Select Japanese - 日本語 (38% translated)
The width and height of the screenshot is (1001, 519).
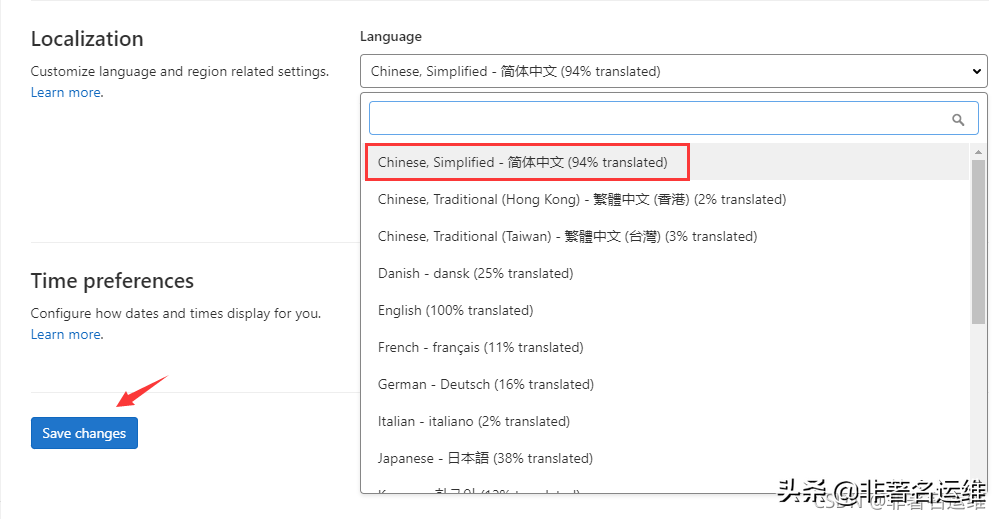coord(667,458)
